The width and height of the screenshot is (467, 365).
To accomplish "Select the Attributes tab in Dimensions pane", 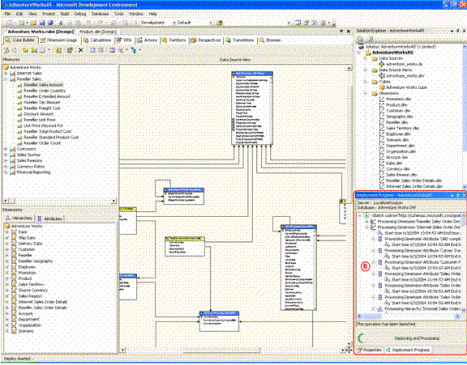I will coord(50,218).
